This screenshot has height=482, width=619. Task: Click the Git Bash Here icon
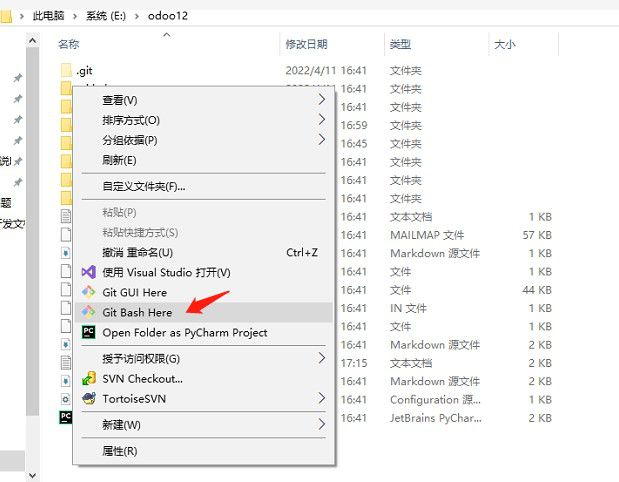(x=88, y=312)
